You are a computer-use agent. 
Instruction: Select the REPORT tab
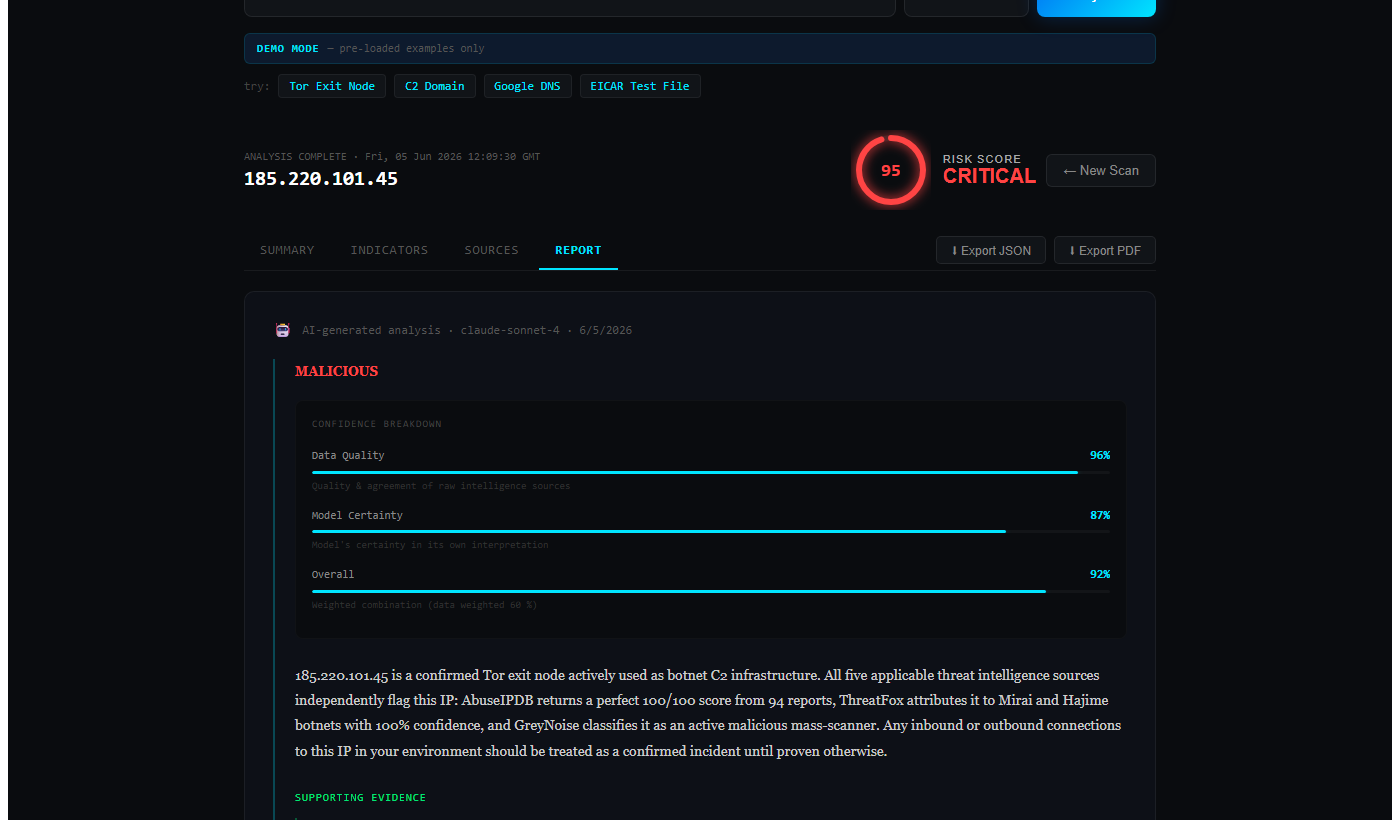tap(578, 250)
